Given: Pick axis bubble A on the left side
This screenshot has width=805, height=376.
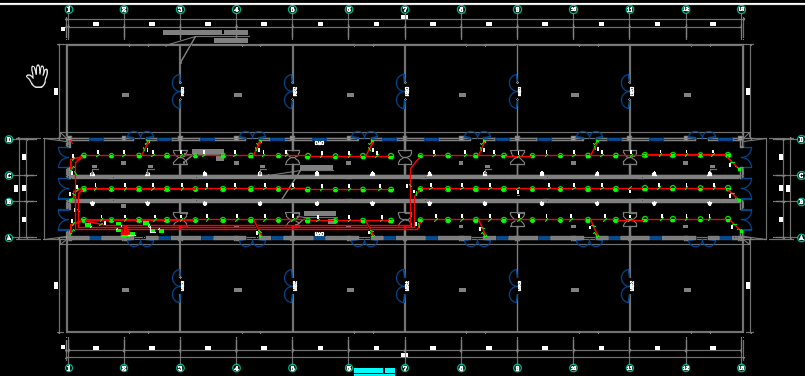Looking at the screenshot, I should point(9,238).
